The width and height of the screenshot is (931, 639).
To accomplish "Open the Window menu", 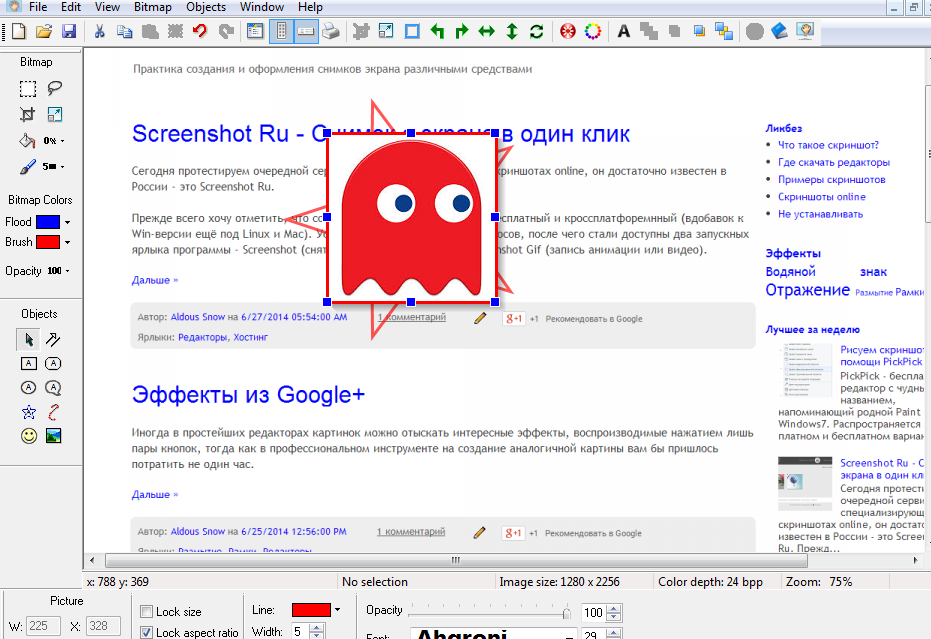I will pyautogui.click(x=261, y=7).
